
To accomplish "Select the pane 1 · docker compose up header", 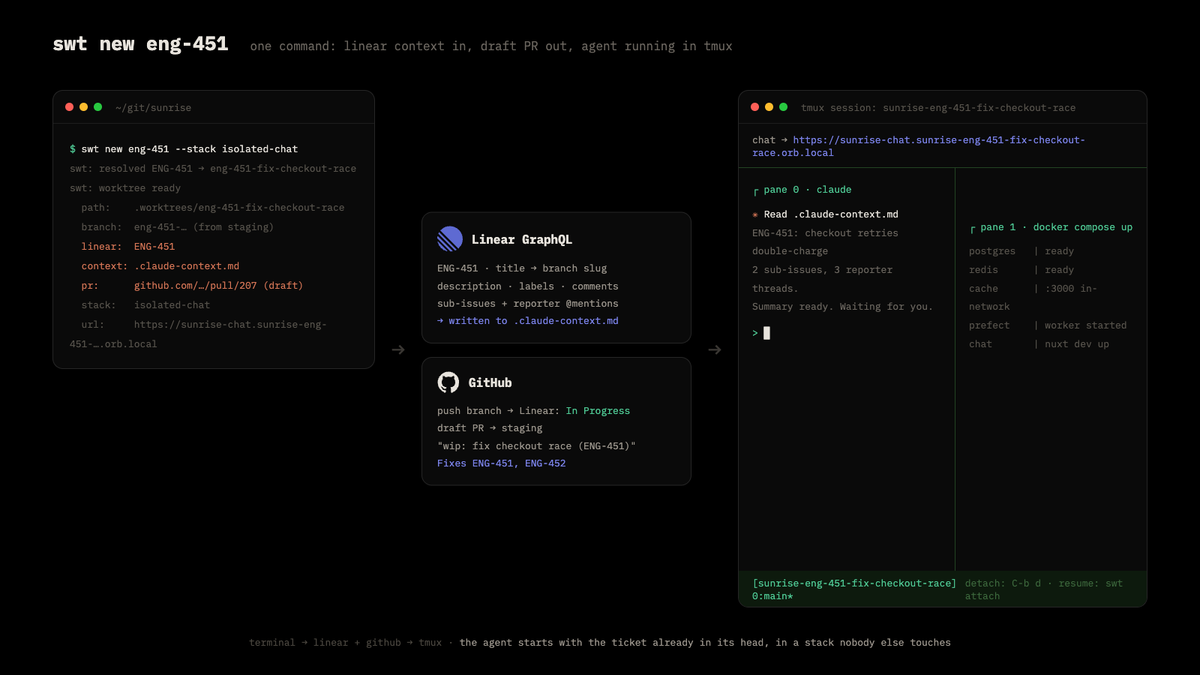I will [x=1051, y=227].
